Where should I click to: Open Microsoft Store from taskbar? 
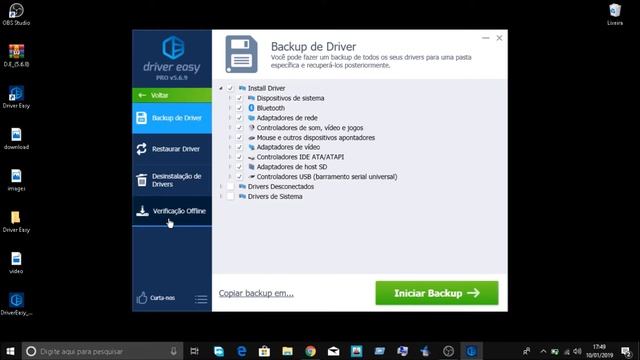(264, 351)
